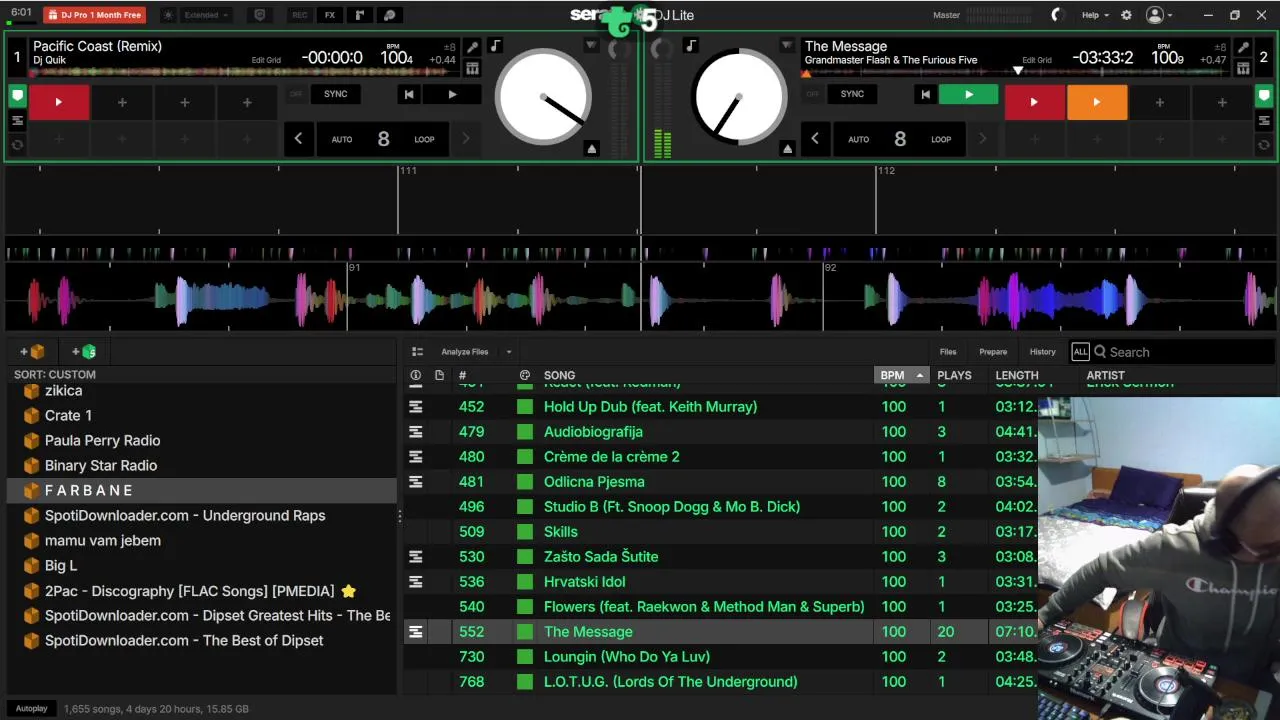
Task: Eject track from deck 2
Action: coord(787,148)
